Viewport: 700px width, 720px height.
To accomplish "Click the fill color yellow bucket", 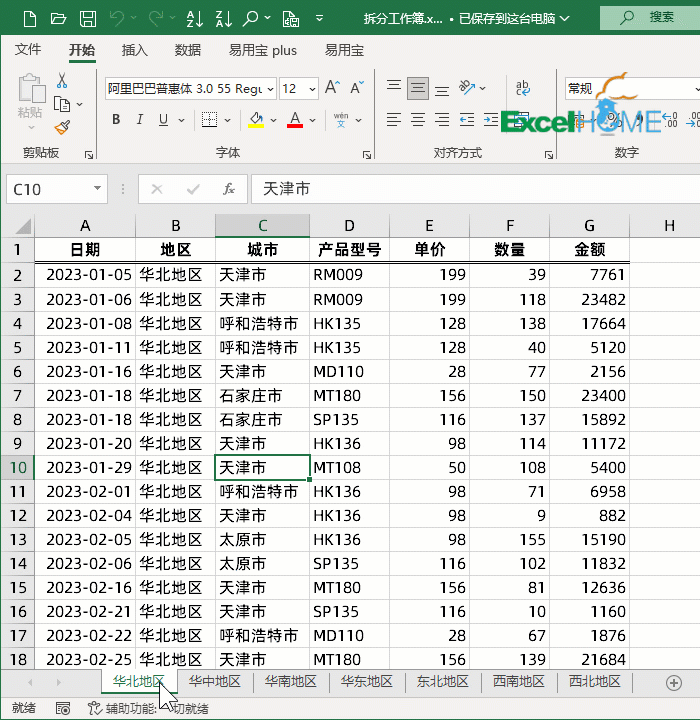I will click(256, 120).
